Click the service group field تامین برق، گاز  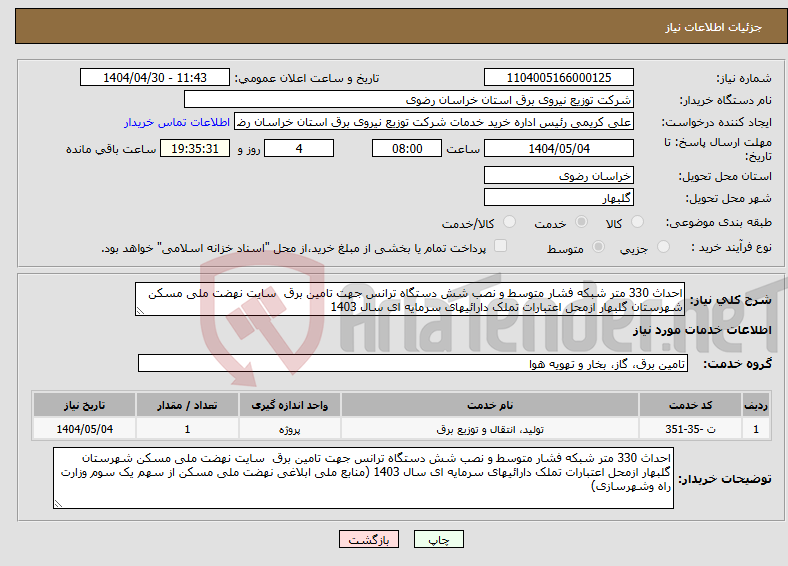(413, 363)
